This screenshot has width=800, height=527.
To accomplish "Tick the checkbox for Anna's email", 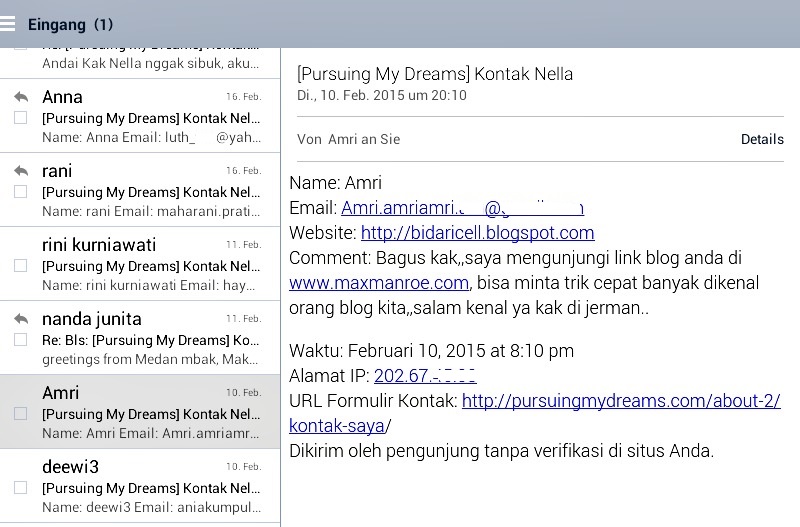I will coord(20,118).
